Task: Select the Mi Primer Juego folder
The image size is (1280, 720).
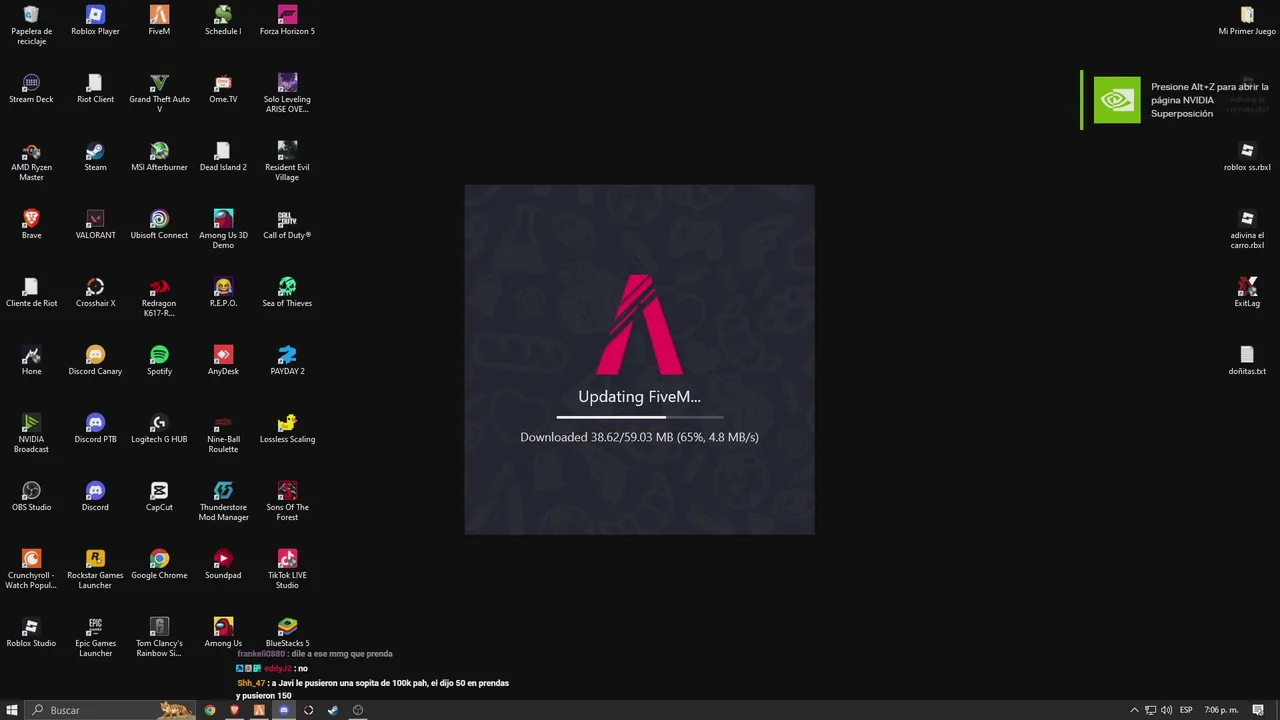Action: [1247, 20]
